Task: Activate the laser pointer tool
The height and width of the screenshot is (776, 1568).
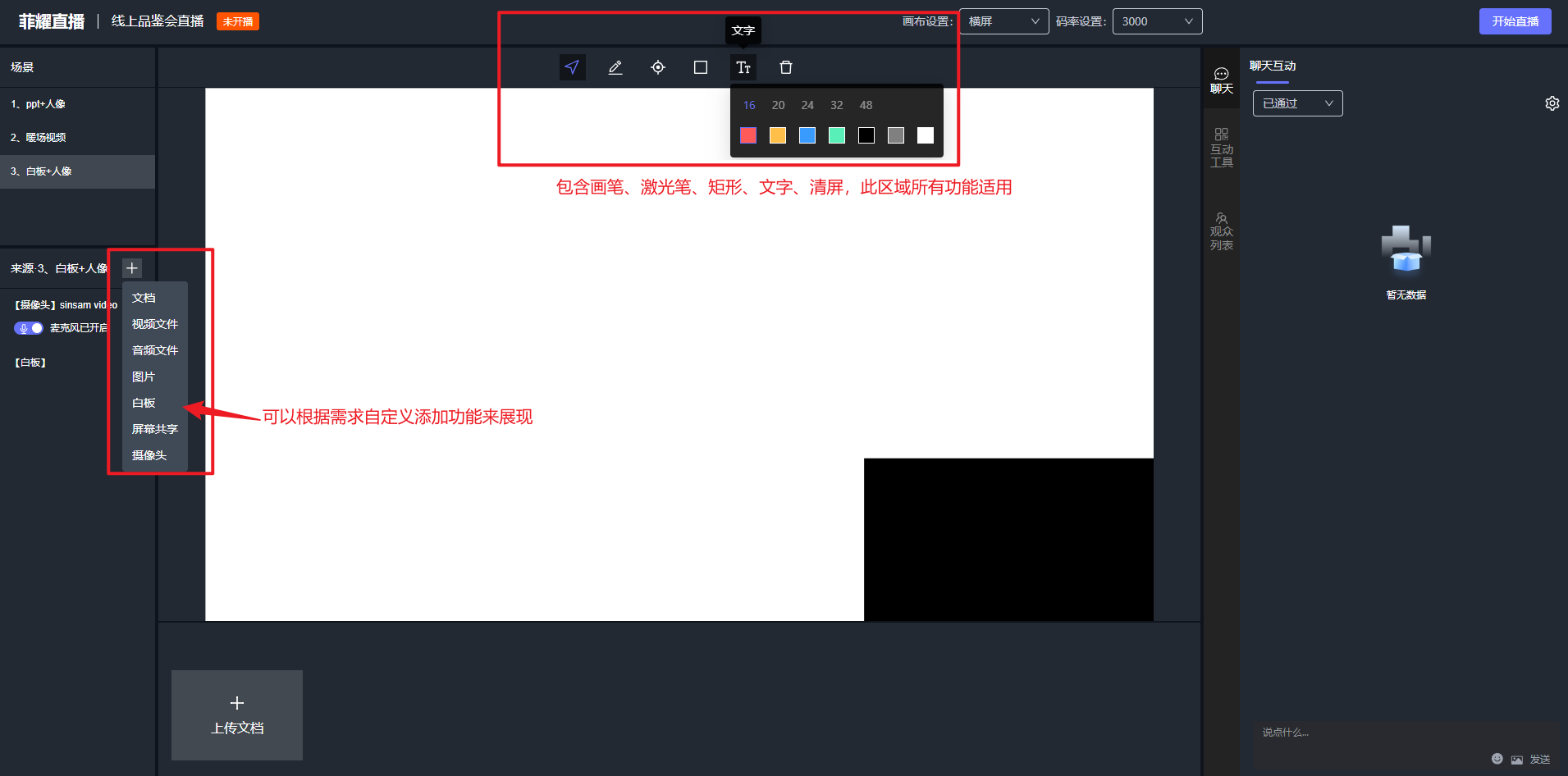Action: click(657, 67)
